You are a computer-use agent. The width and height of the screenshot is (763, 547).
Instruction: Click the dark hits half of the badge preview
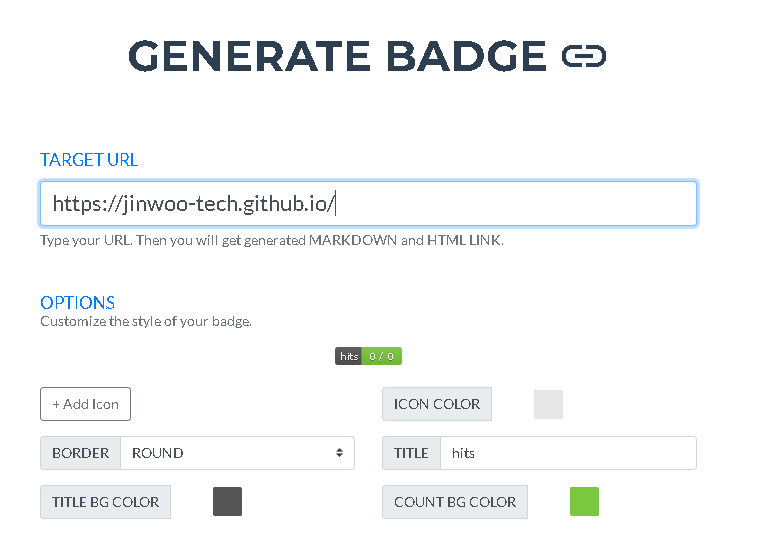pos(348,356)
